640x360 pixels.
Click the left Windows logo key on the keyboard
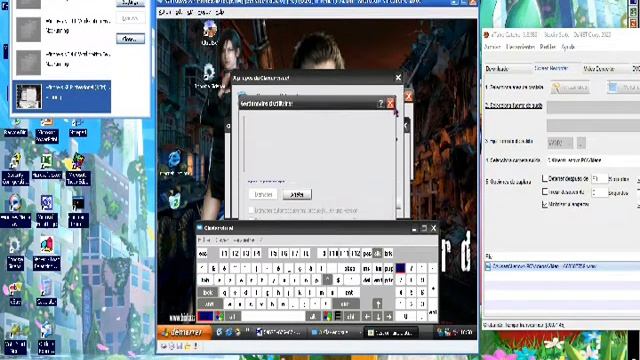(x=219, y=316)
